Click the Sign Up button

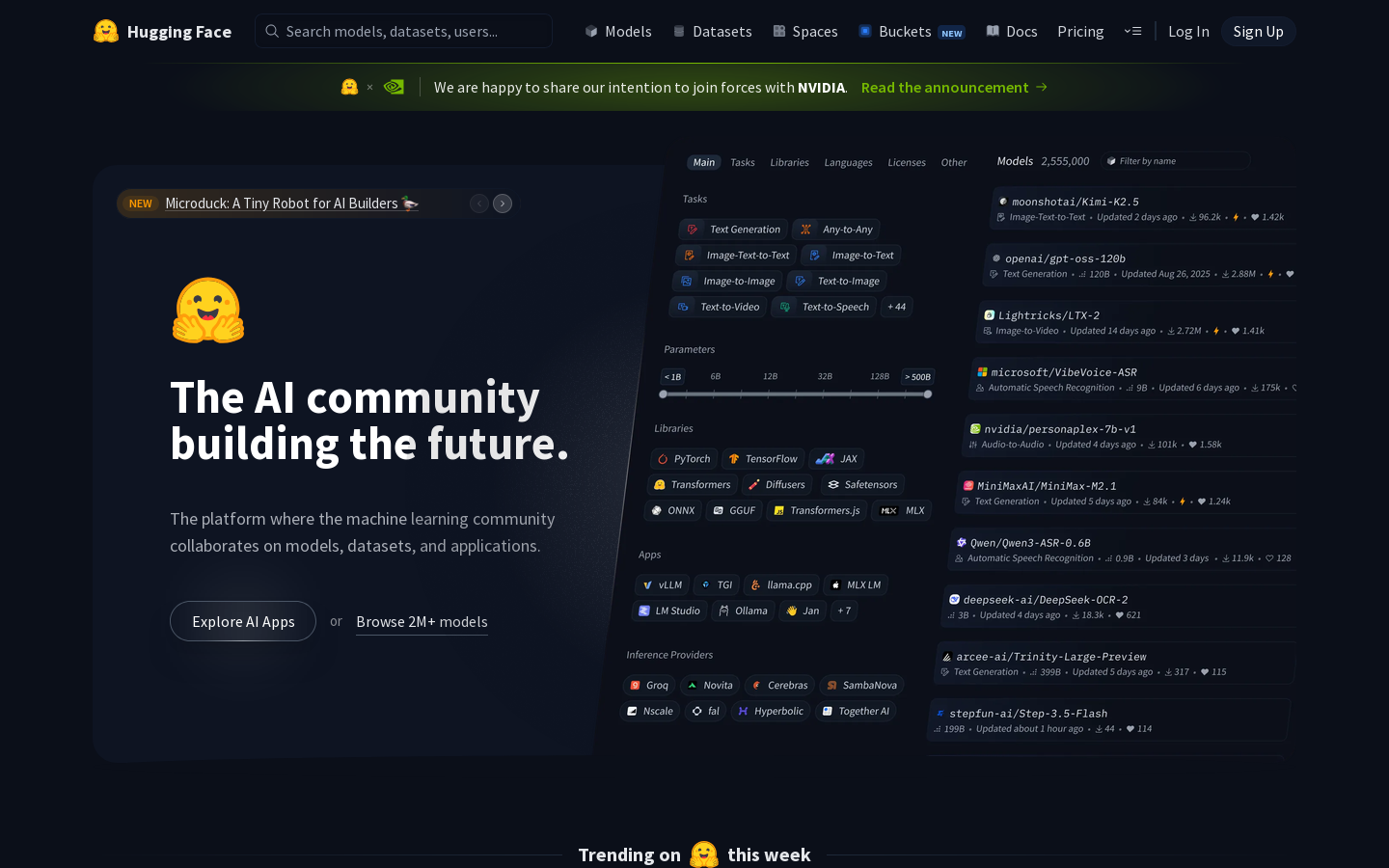coord(1259,31)
